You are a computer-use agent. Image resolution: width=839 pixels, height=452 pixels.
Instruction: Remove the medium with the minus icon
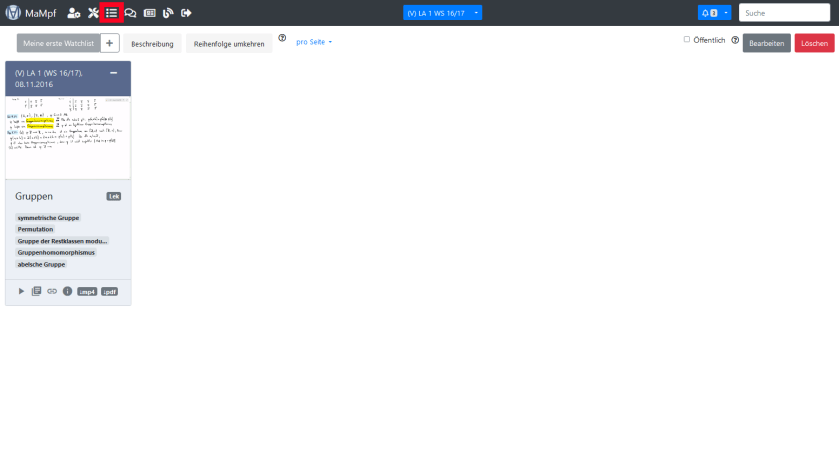tap(114, 73)
